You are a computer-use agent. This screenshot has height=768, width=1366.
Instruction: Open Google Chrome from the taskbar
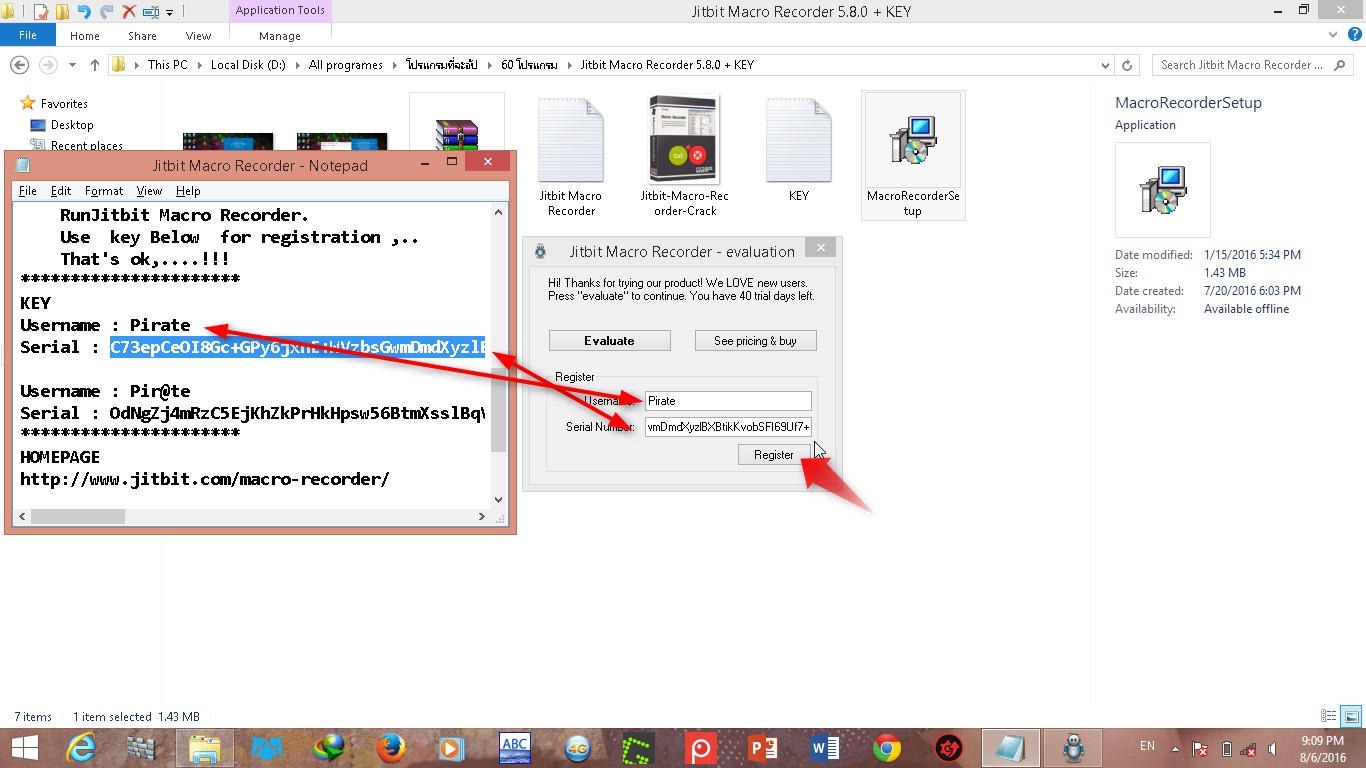pos(886,748)
